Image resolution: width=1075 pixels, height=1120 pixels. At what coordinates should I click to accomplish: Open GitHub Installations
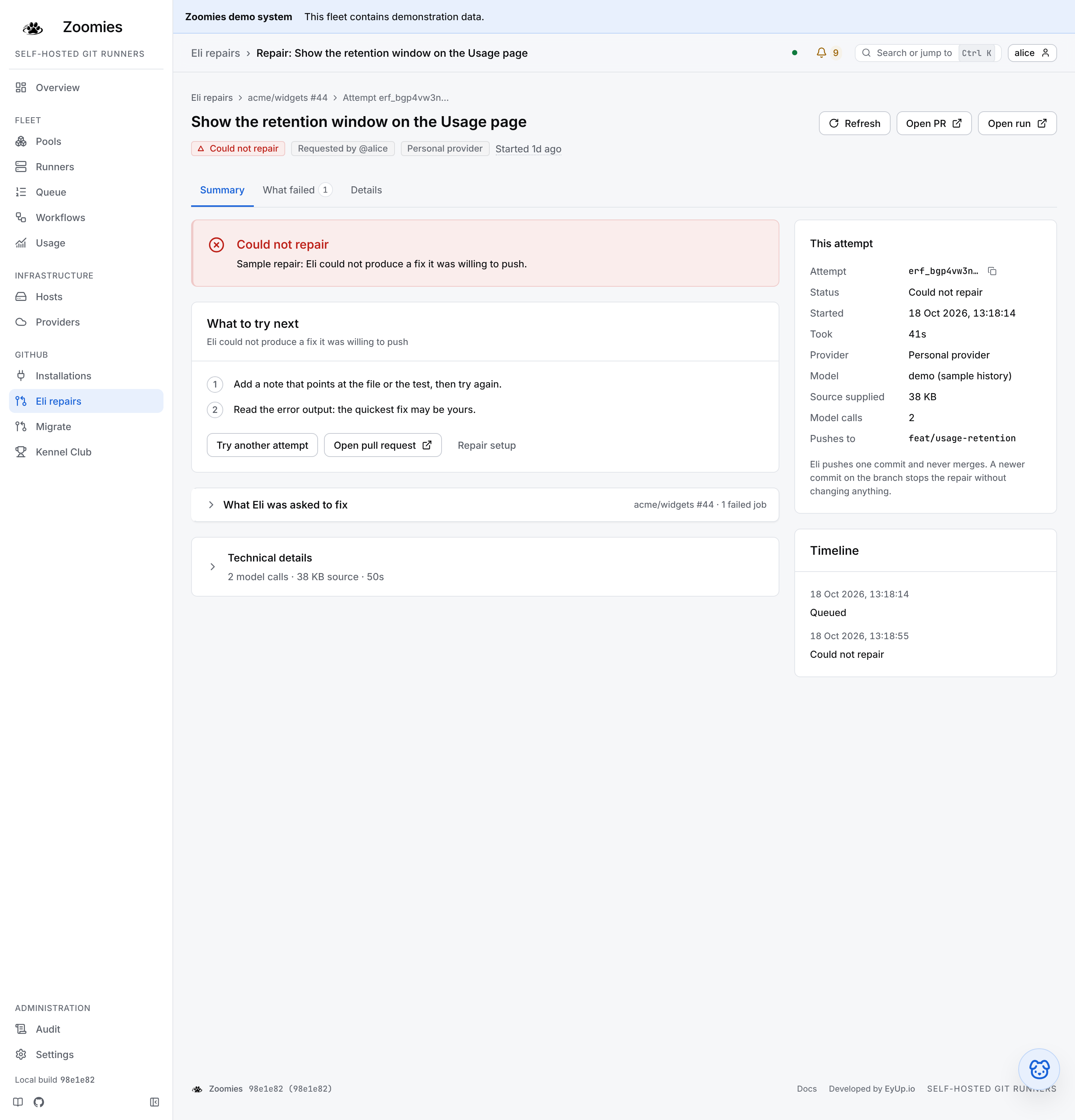(86, 376)
